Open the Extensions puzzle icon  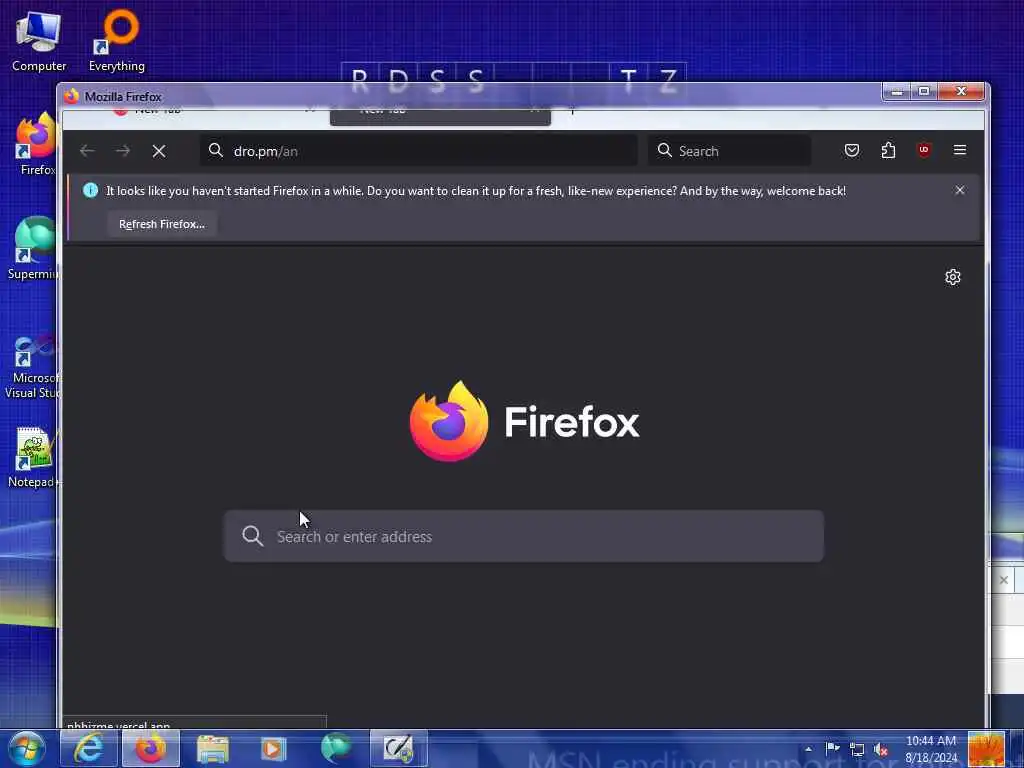click(888, 151)
